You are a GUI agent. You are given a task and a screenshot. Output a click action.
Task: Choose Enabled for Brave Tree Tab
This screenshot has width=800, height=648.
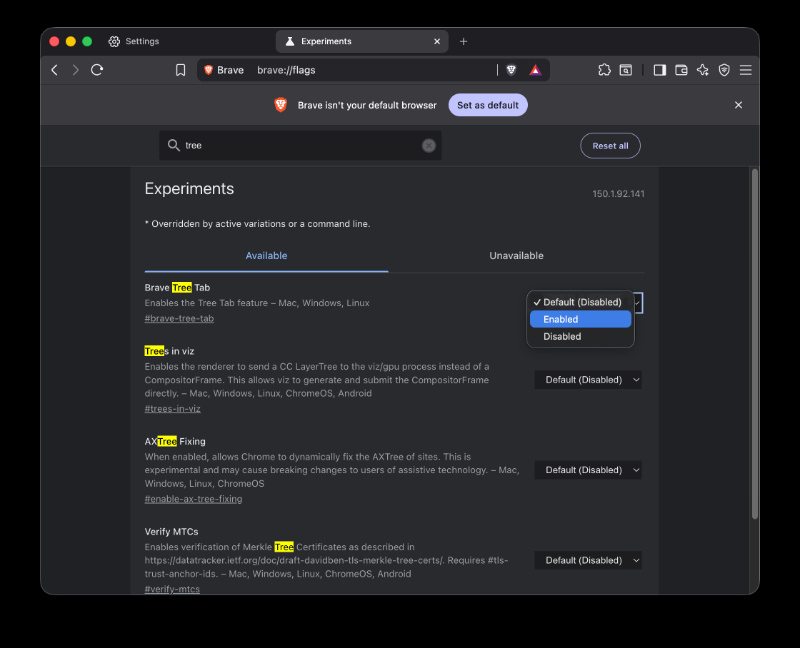tap(581, 319)
